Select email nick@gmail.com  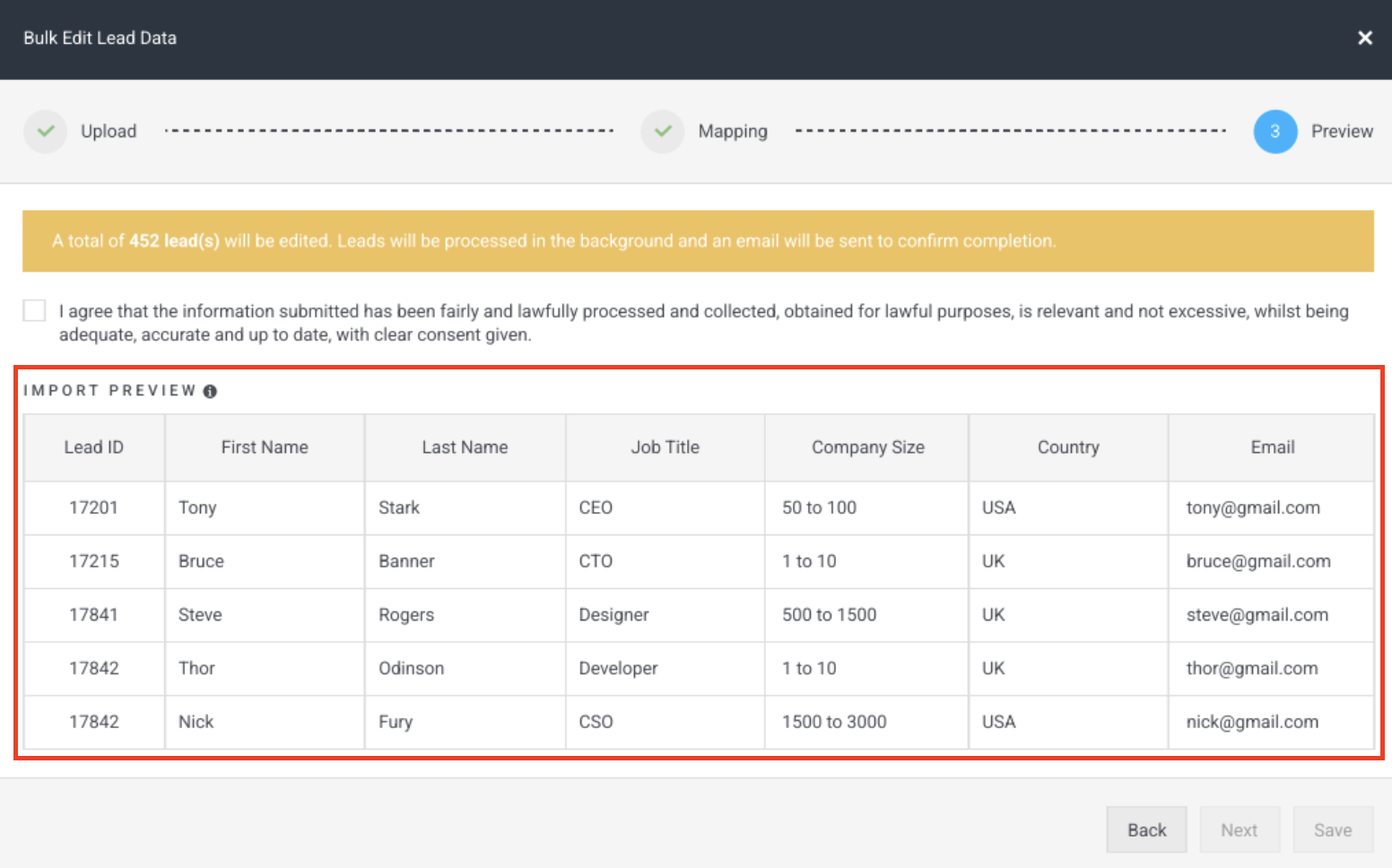(x=1272, y=722)
